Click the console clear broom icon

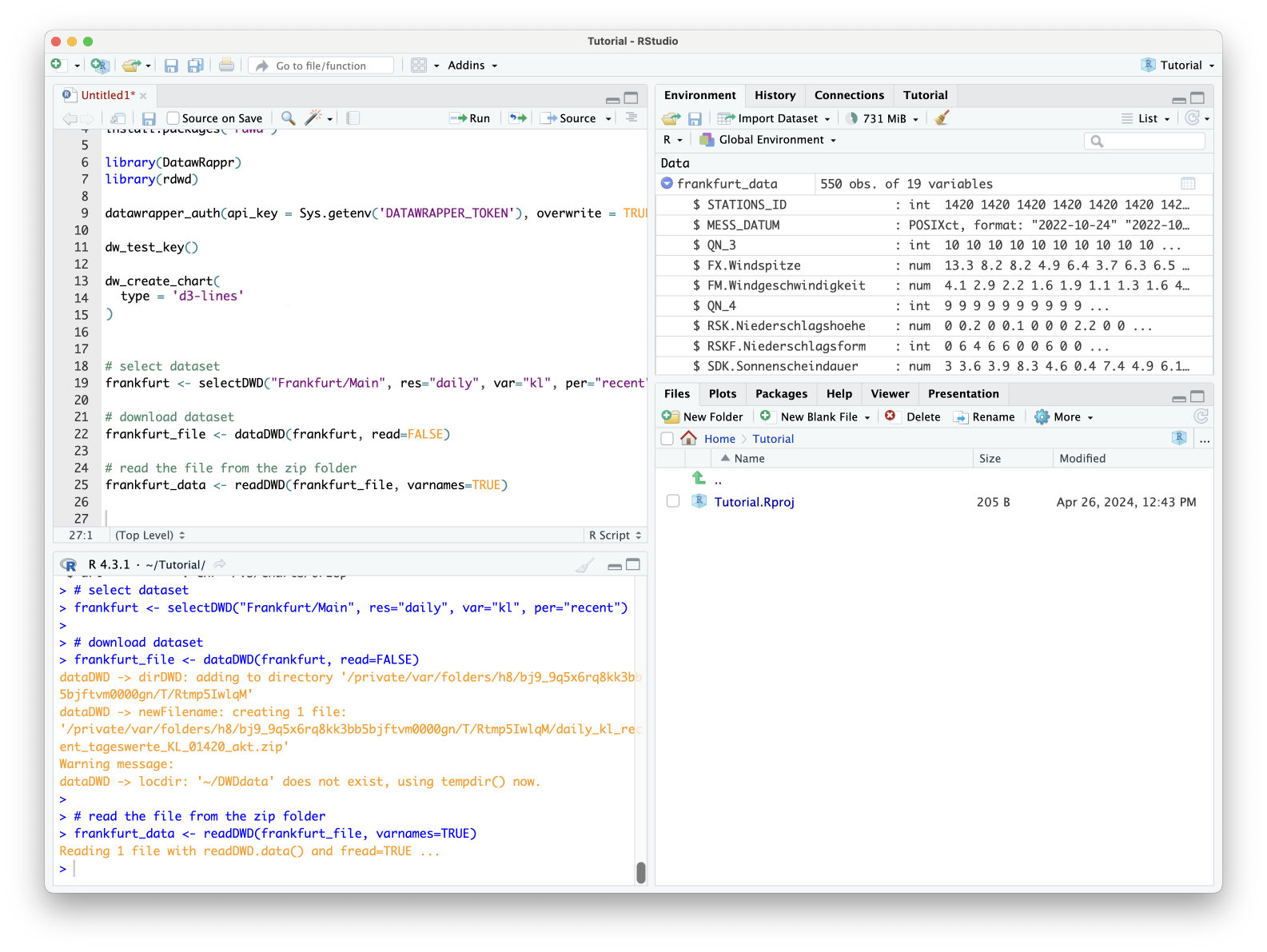click(585, 565)
